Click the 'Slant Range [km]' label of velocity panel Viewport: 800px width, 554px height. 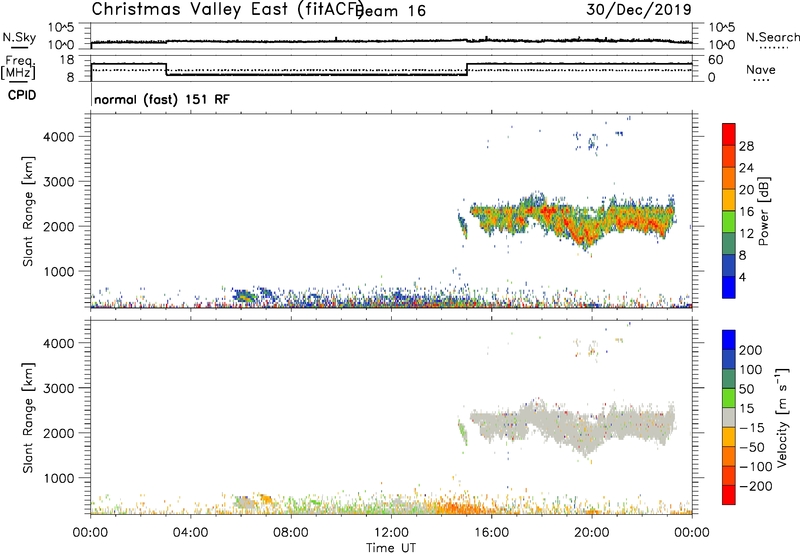(x=28, y=417)
